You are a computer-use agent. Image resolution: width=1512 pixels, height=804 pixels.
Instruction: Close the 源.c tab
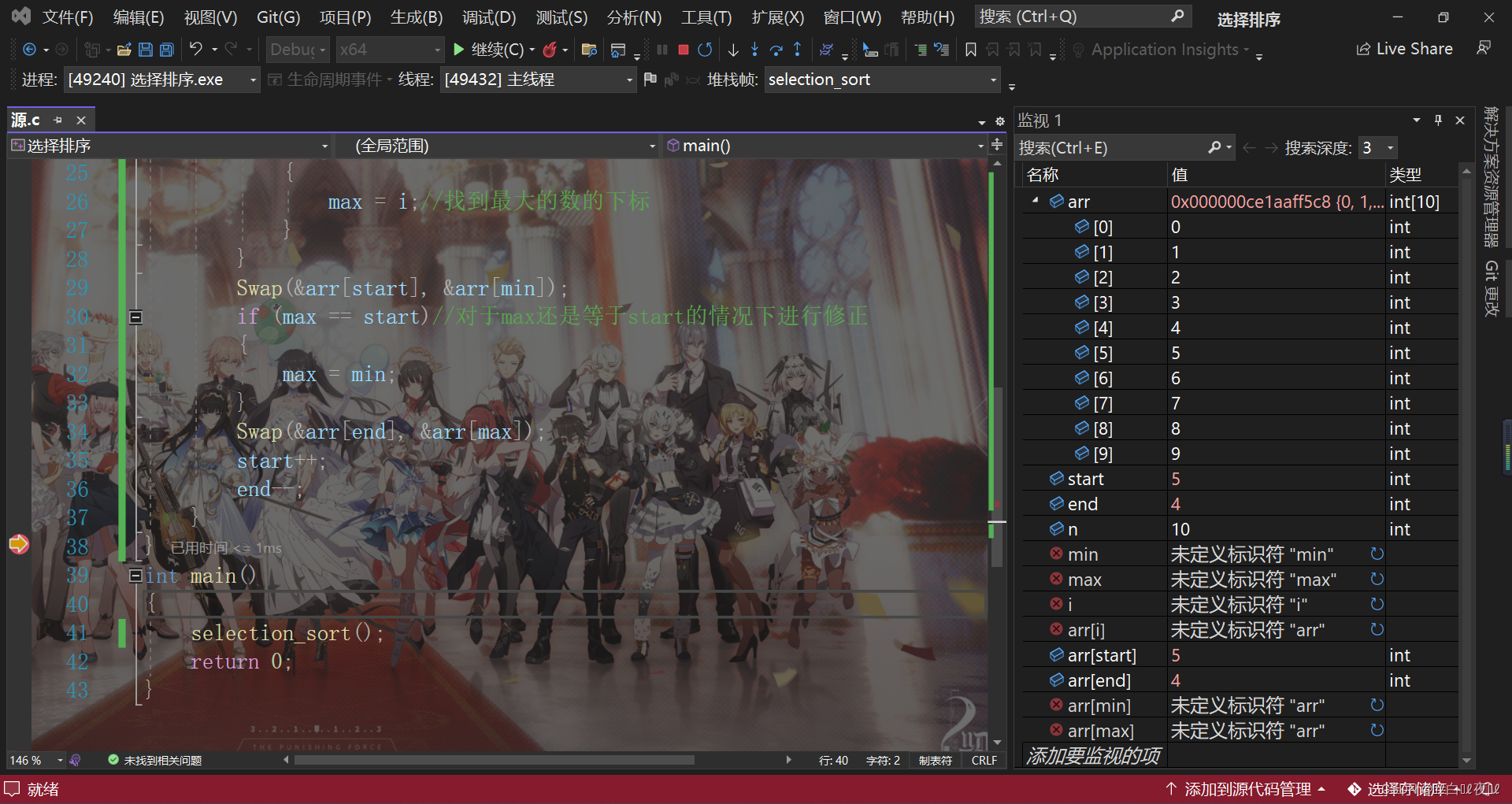pyautogui.click(x=80, y=120)
